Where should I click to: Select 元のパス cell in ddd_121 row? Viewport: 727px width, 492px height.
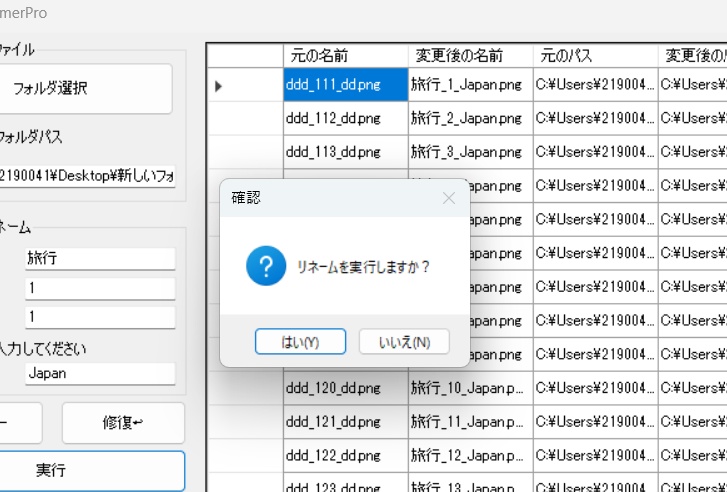tap(595, 422)
